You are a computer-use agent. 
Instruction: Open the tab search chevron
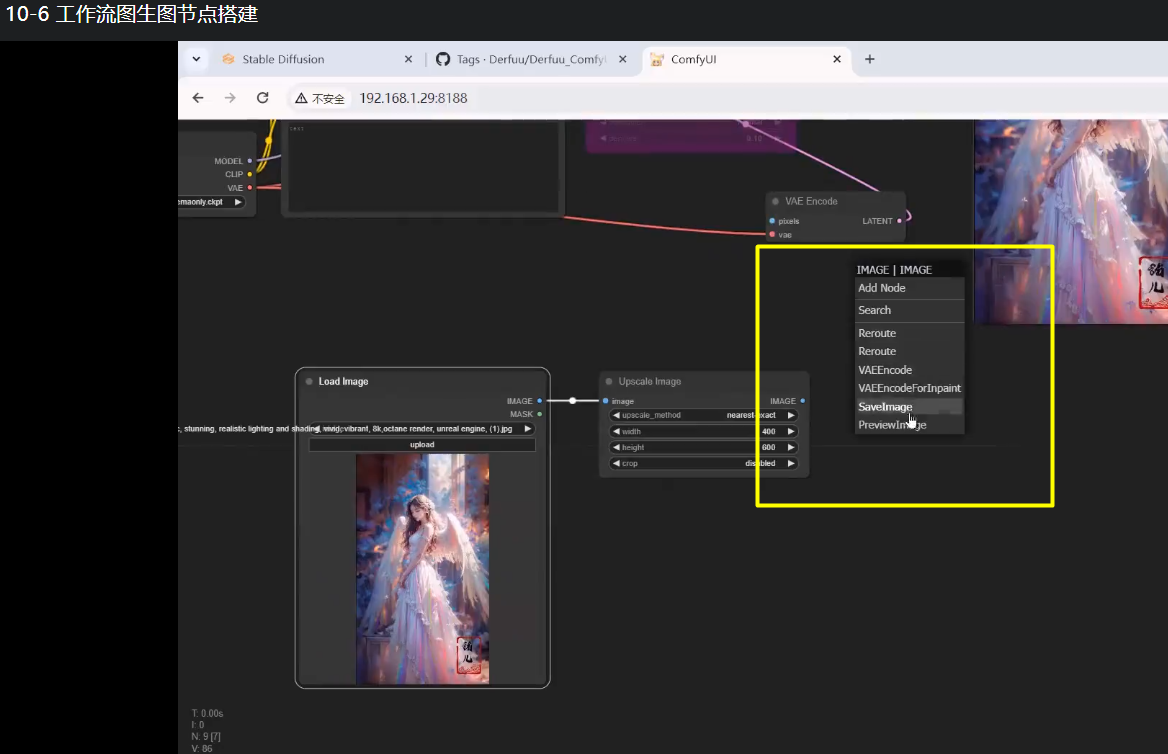196,59
